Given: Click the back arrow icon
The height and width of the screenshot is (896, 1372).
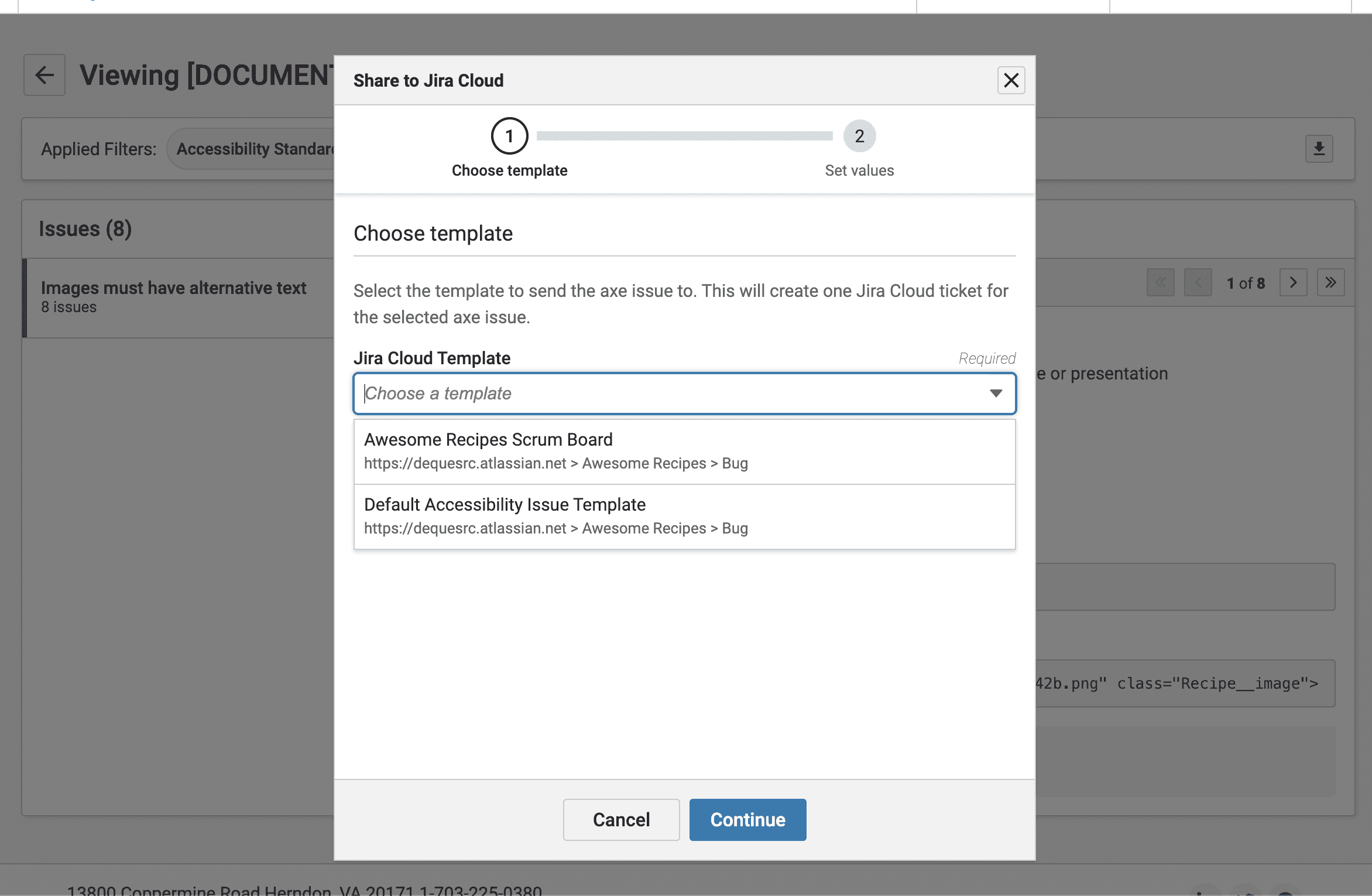Looking at the screenshot, I should [44, 75].
